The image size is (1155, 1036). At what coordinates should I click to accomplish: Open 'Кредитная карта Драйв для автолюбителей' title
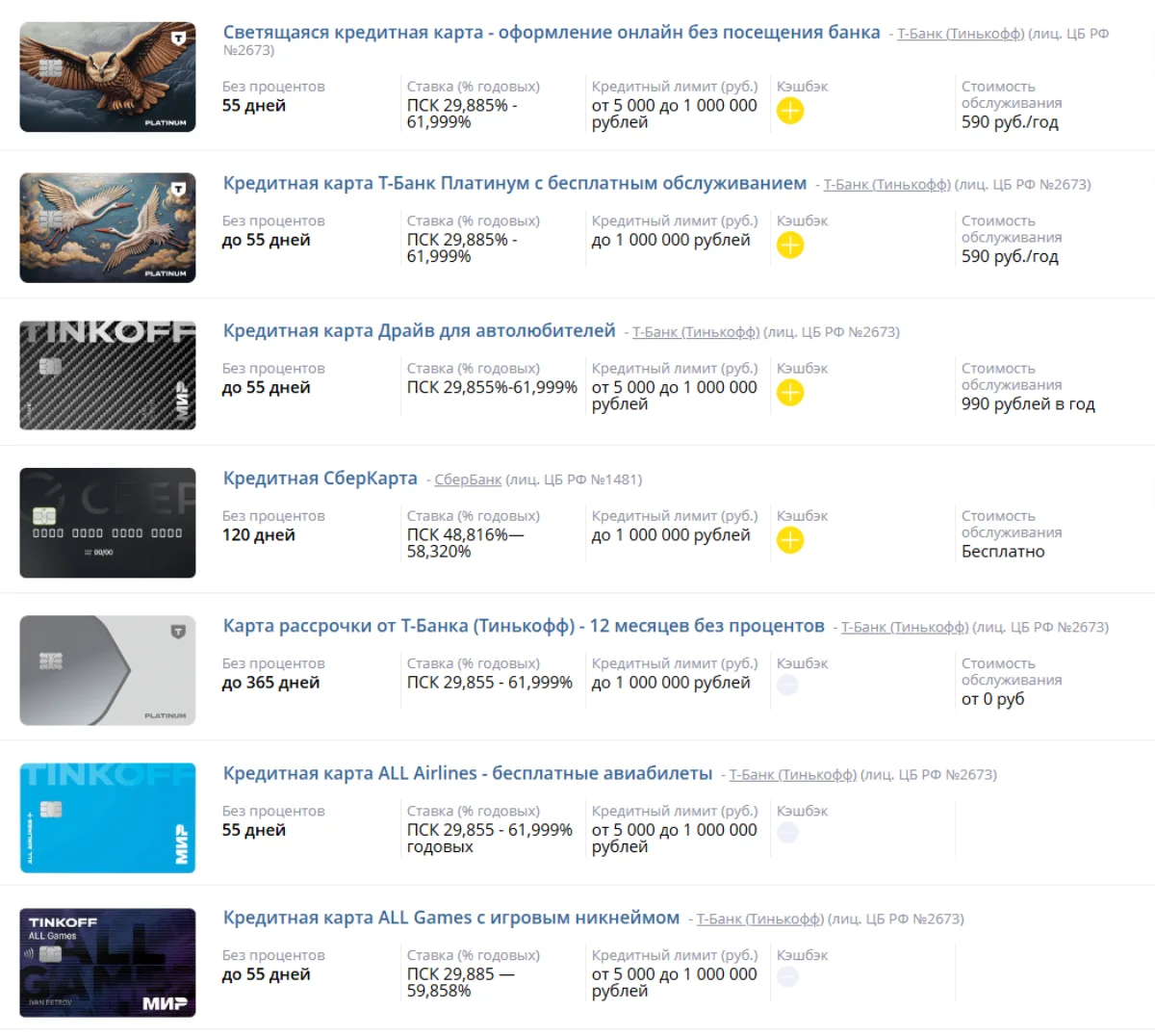click(x=419, y=331)
